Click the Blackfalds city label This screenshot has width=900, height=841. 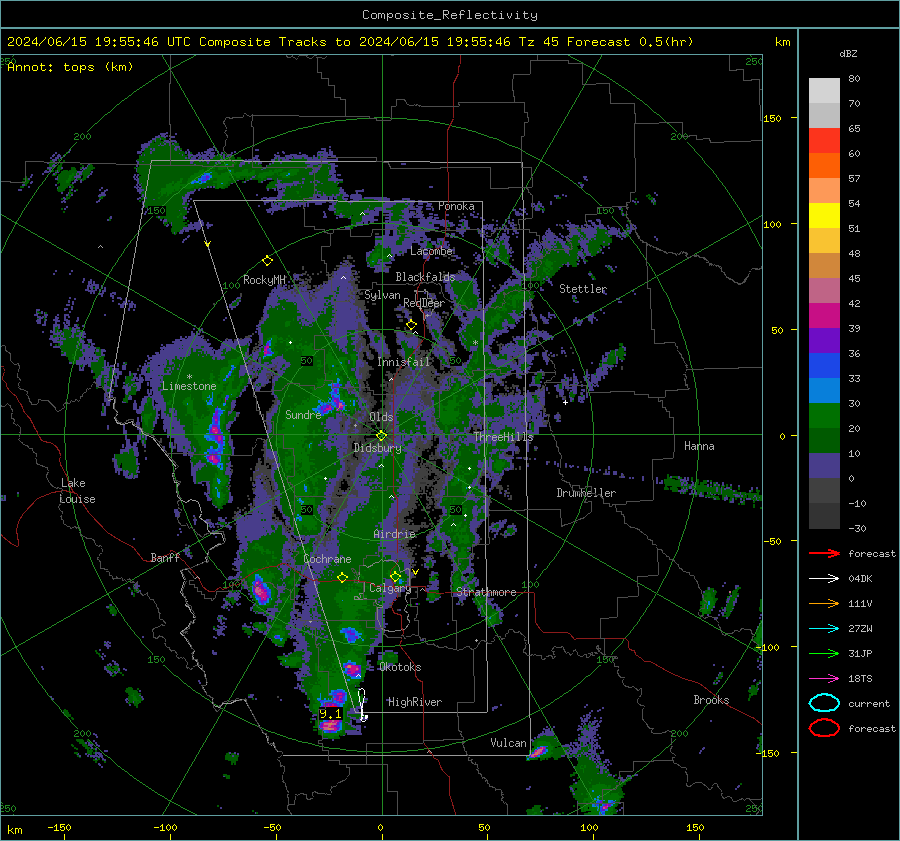pyautogui.click(x=425, y=277)
